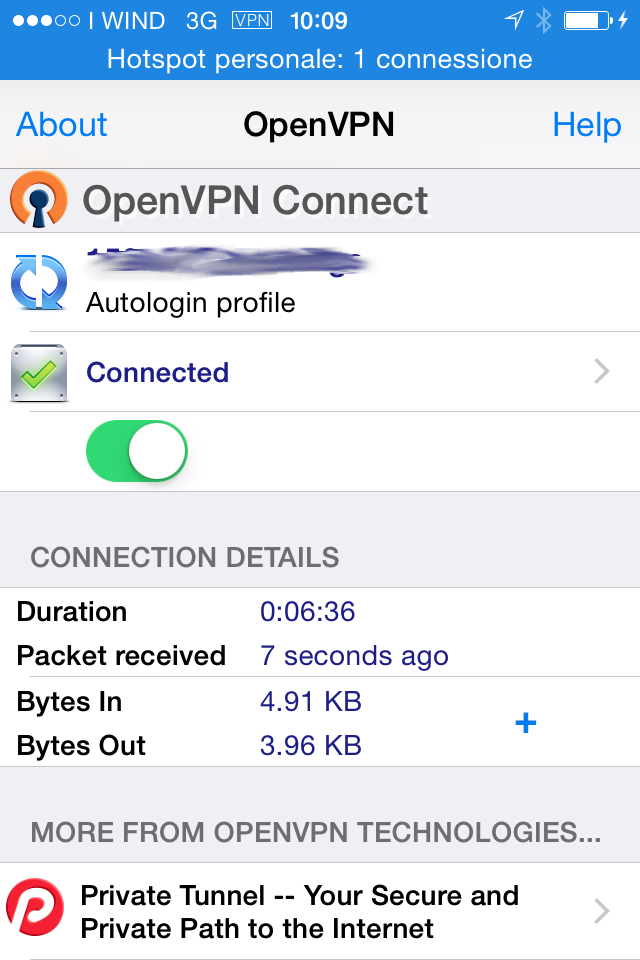Image resolution: width=640 pixels, height=960 pixels.
Task: Tap the red Private Tunnel logo icon
Action: coord(35,907)
